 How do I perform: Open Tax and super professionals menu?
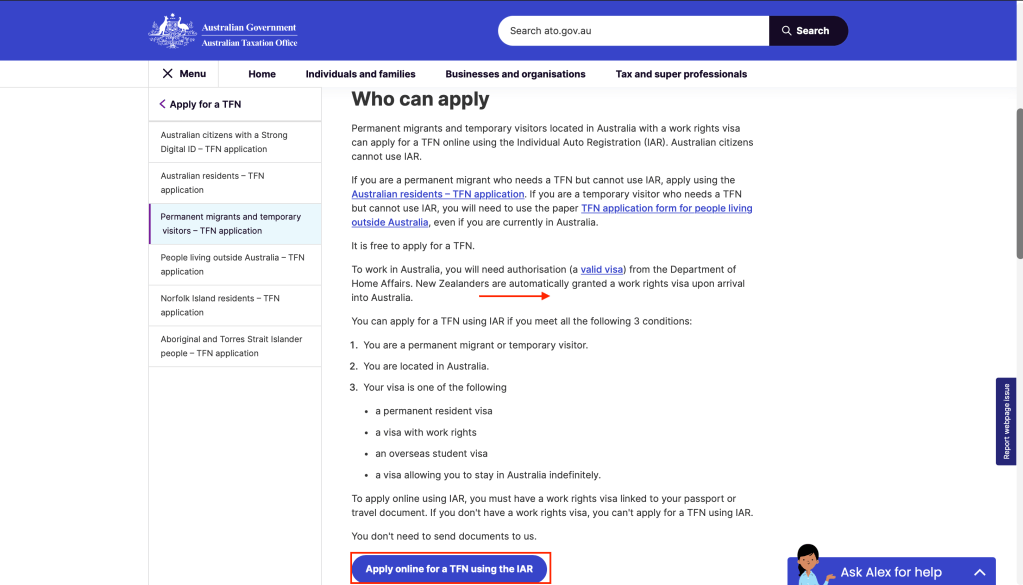681,74
